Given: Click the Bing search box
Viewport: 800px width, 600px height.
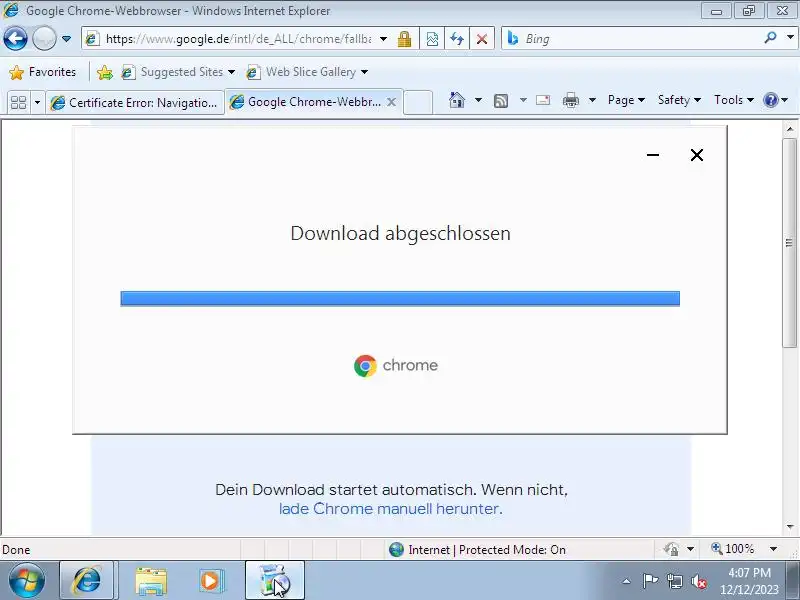Looking at the screenshot, I should (633, 39).
